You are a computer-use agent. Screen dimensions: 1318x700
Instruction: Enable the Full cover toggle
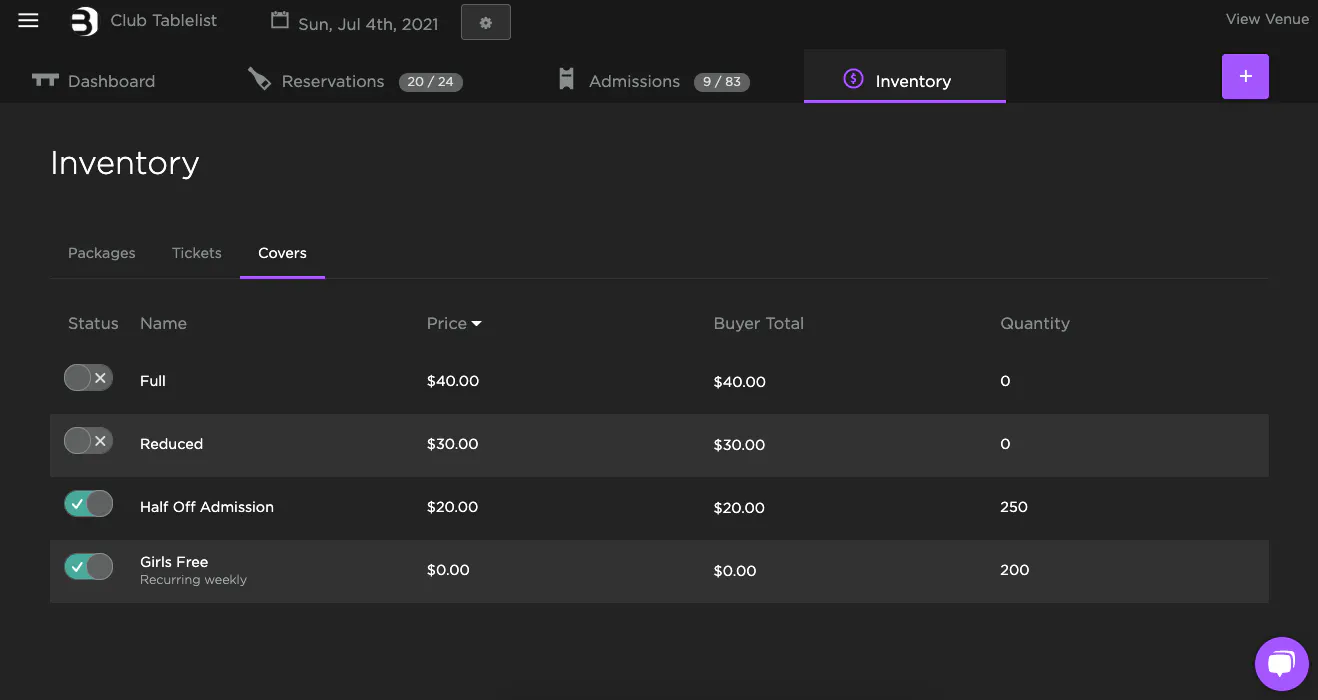89,378
